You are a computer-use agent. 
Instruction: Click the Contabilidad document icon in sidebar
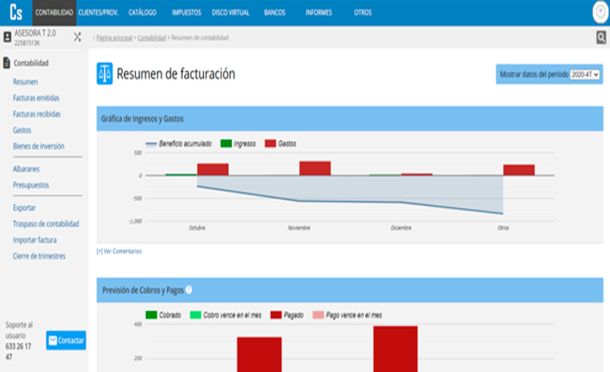tap(7, 63)
